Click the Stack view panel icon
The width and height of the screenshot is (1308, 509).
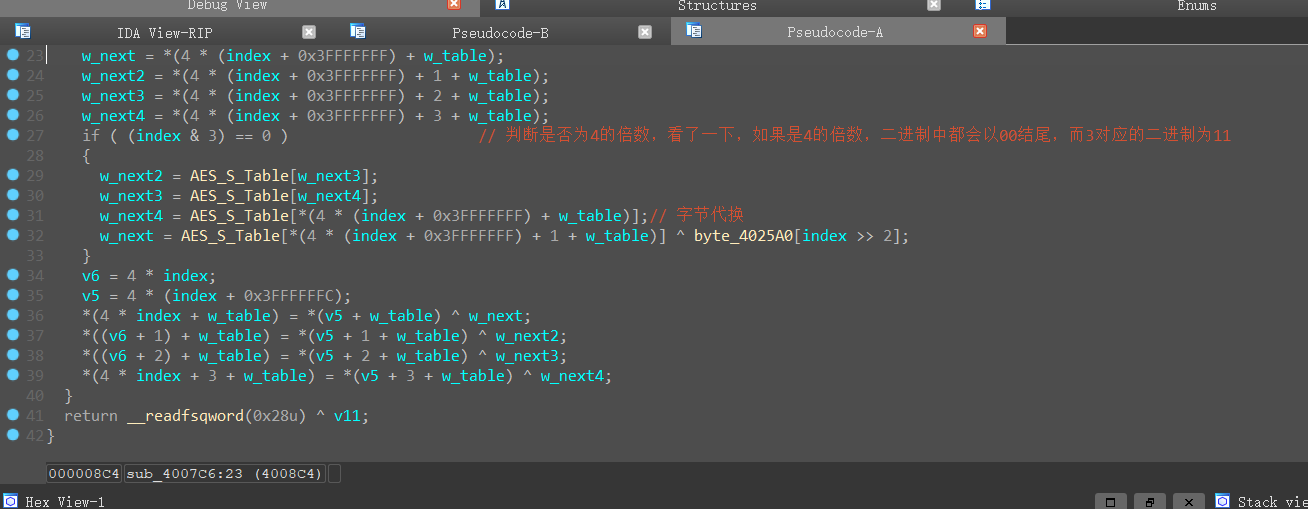pos(1222,501)
